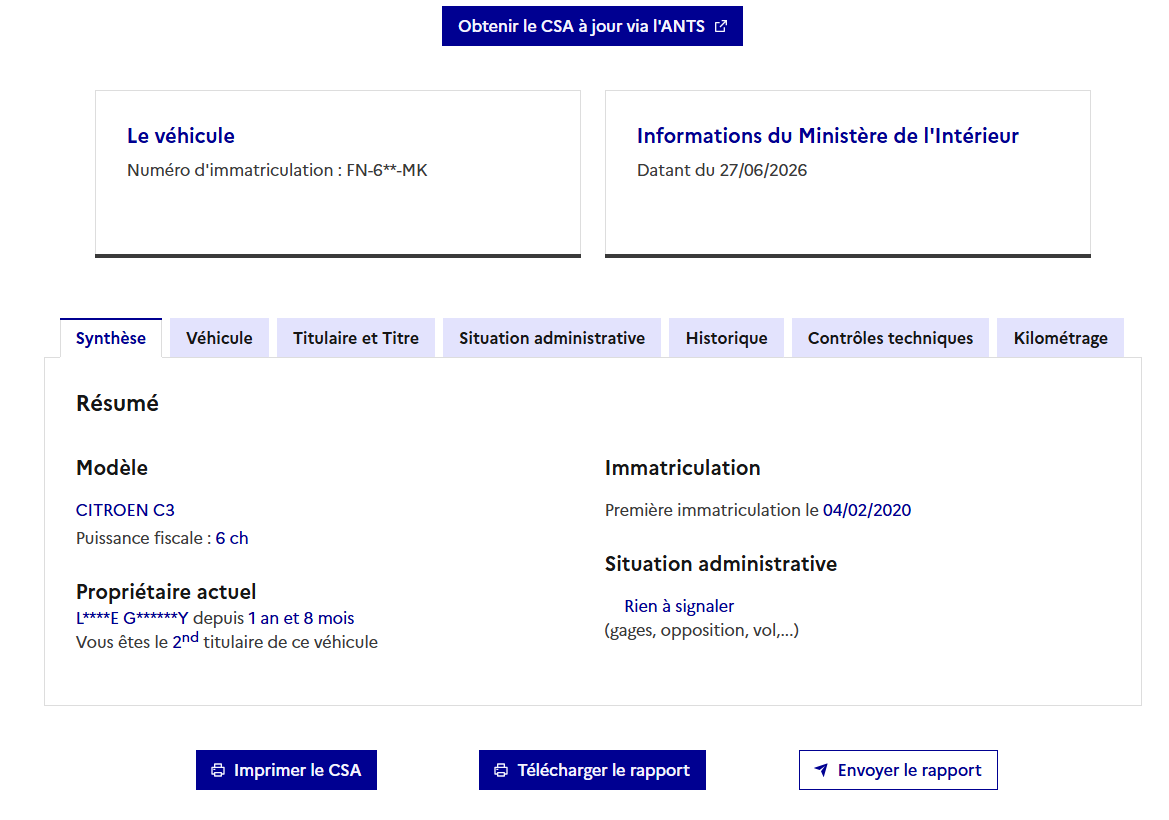Image resolution: width=1169 pixels, height=820 pixels.
Task: Click the paper-plane icon on Envoyer le rapport
Action: pyautogui.click(x=821, y=770)
